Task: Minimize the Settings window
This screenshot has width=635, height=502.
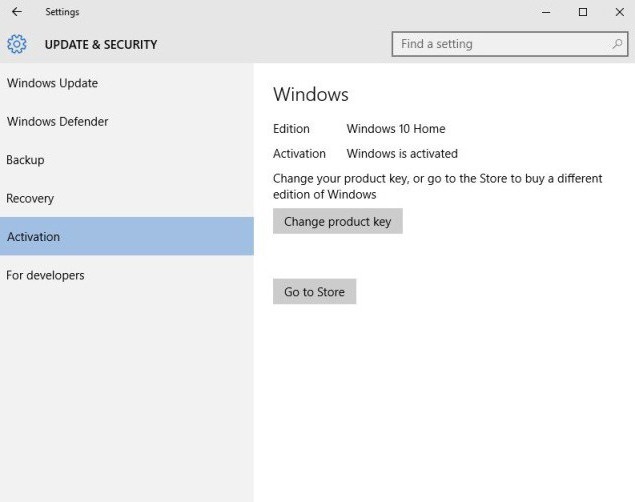Action: point(546,12)
